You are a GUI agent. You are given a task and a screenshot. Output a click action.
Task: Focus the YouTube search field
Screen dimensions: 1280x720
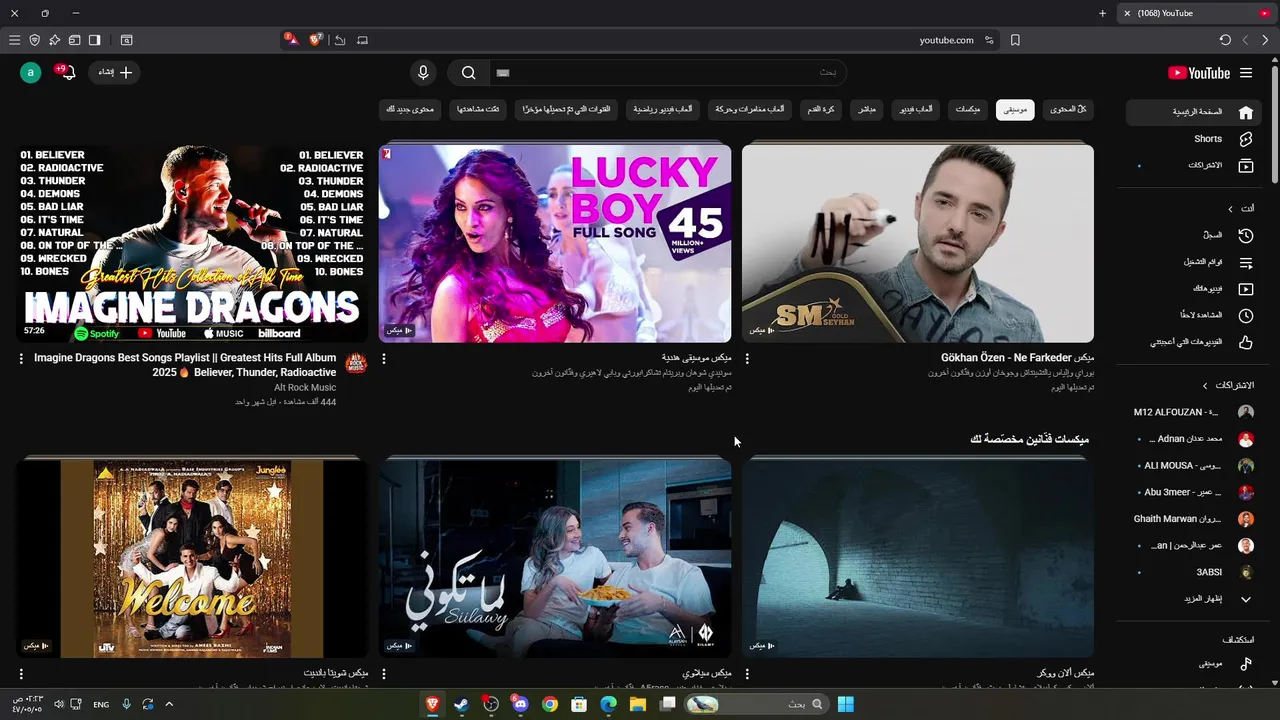667,73
